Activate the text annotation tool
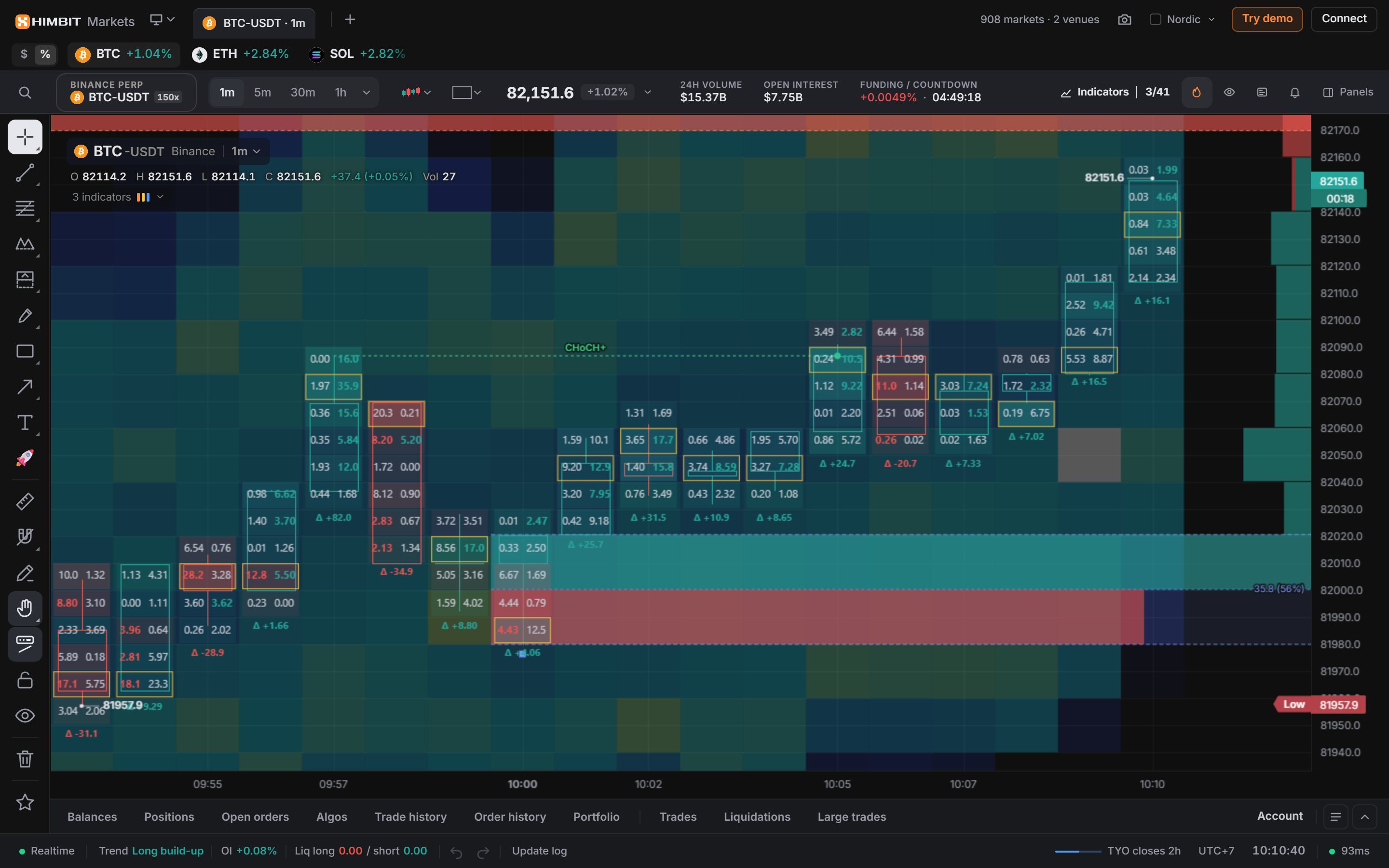The image size is (1389, 868). 25,422
